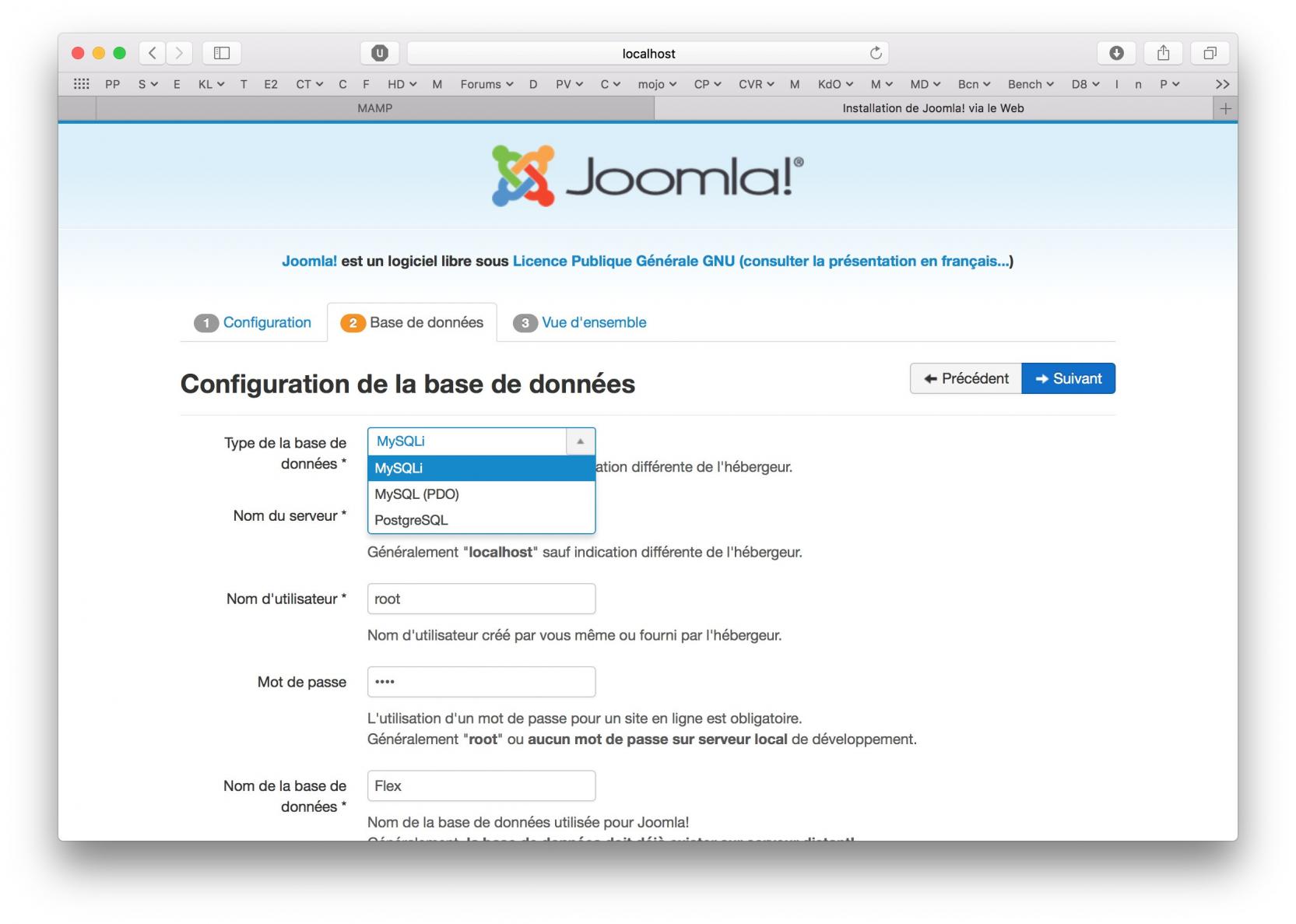
Task: Expand the Bench bookmarks folder
Action: [1031, 84]
